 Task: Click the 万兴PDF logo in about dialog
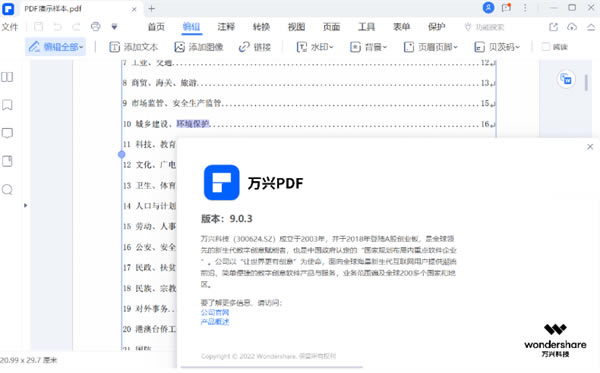pyautogui.click(x=222, y=182)
